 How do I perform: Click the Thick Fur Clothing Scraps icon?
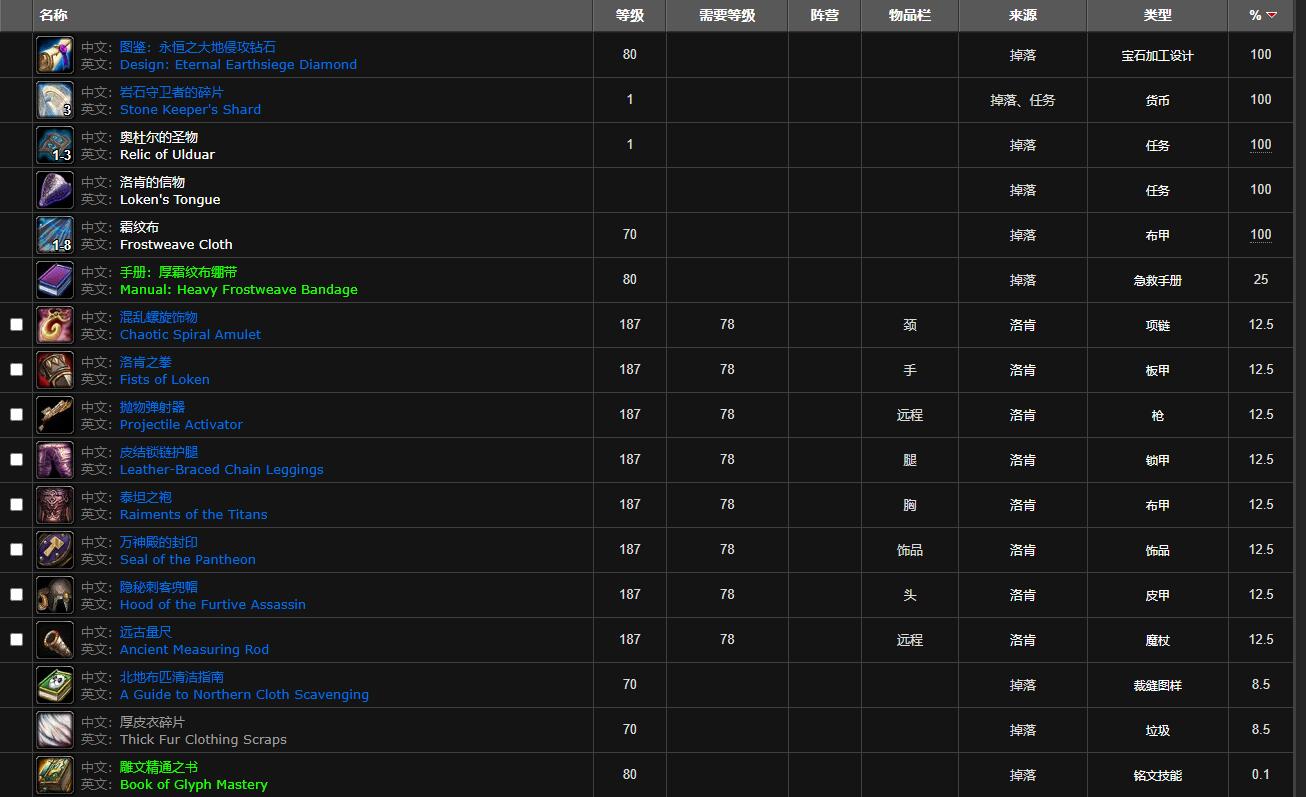[55, 730]
